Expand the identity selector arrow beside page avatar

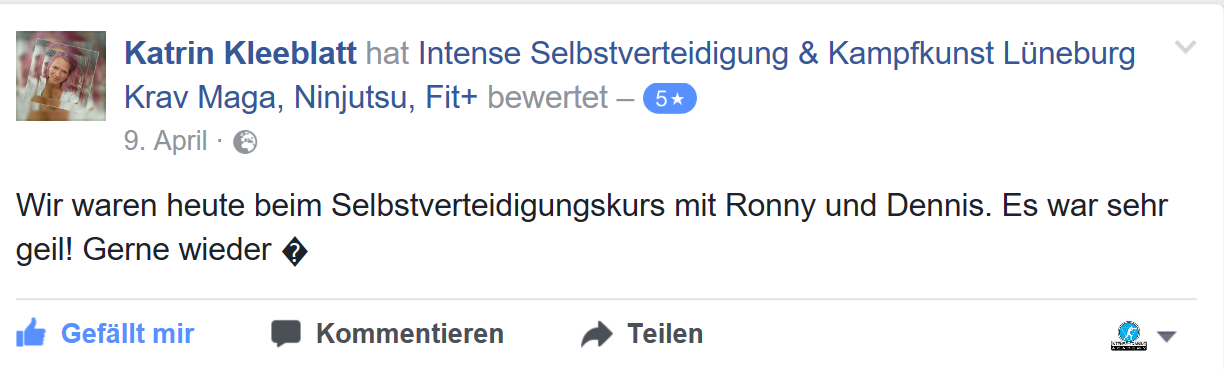pyautogui.click(x=1166, y=336)
